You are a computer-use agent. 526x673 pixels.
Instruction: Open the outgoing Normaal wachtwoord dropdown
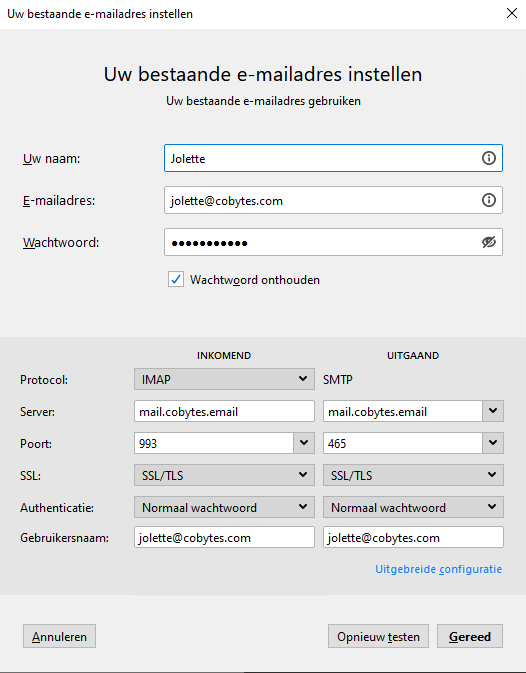click(x=413, y=507)
